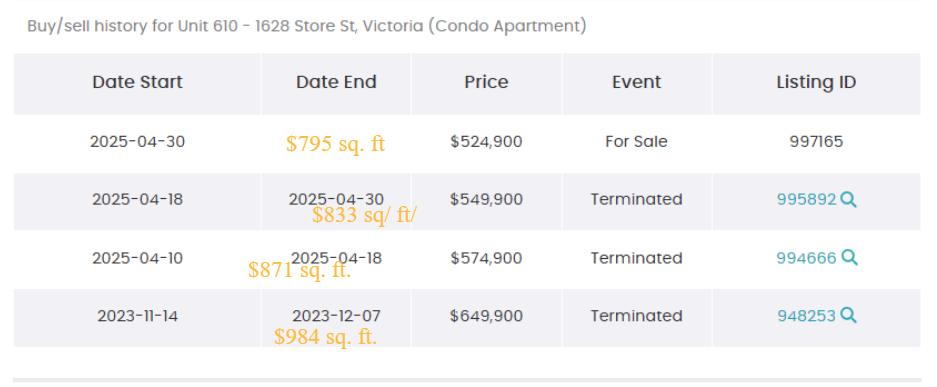Click magnifier icon beside listing 948253

click(848, 315)
